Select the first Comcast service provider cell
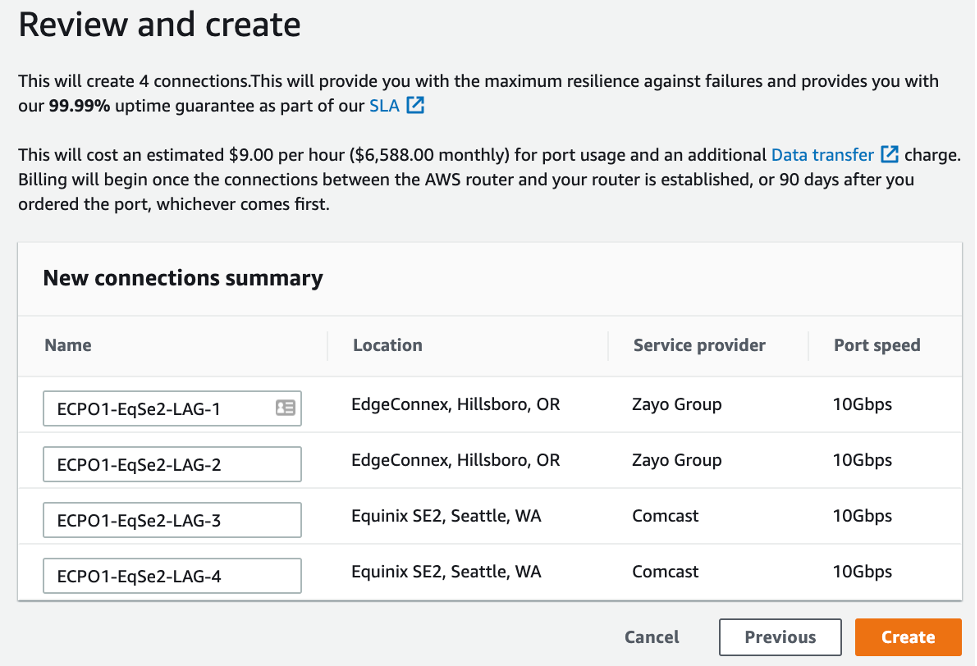 tap(666, 516)
